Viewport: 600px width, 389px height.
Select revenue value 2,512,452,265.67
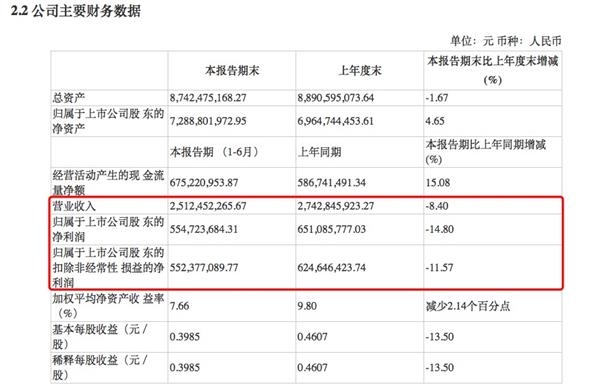pyautogui.click(x=208, y=206)
